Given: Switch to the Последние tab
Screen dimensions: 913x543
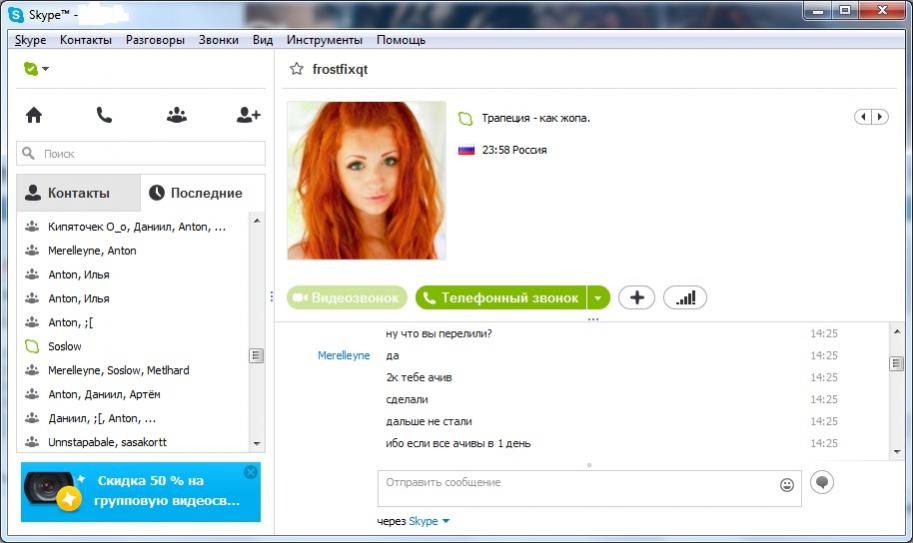Looking at the screenshot, I should point(196,193).
